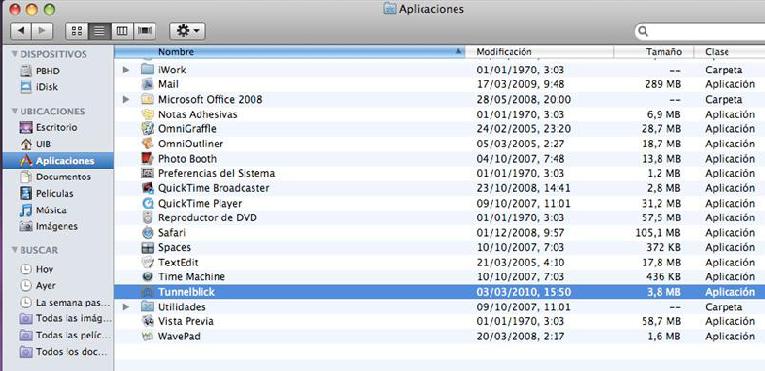Open Escritorio in sidebar
765x371 pixels.
tap(48, 127)
